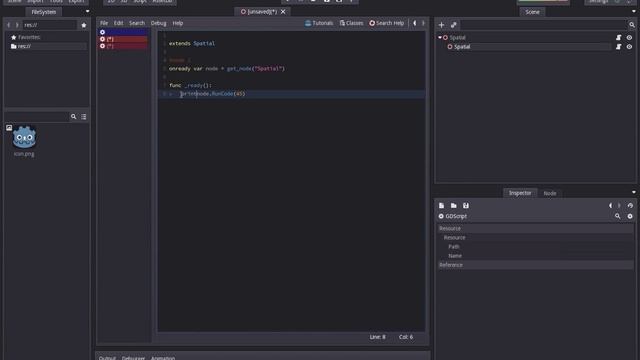This screenshot has height=360, width=640.
Task: Open Inspector gear options
Action: click(x=630, y=216)
